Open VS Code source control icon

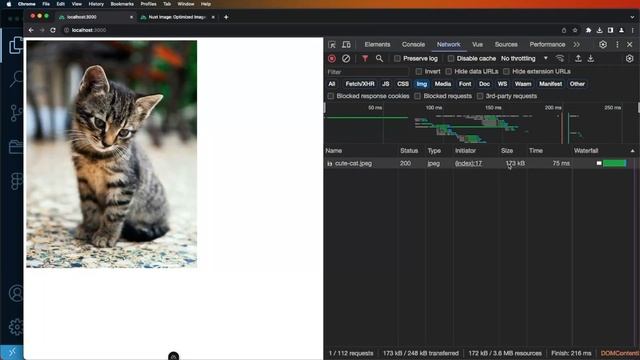pyautogui.click(x=16, y=113)
